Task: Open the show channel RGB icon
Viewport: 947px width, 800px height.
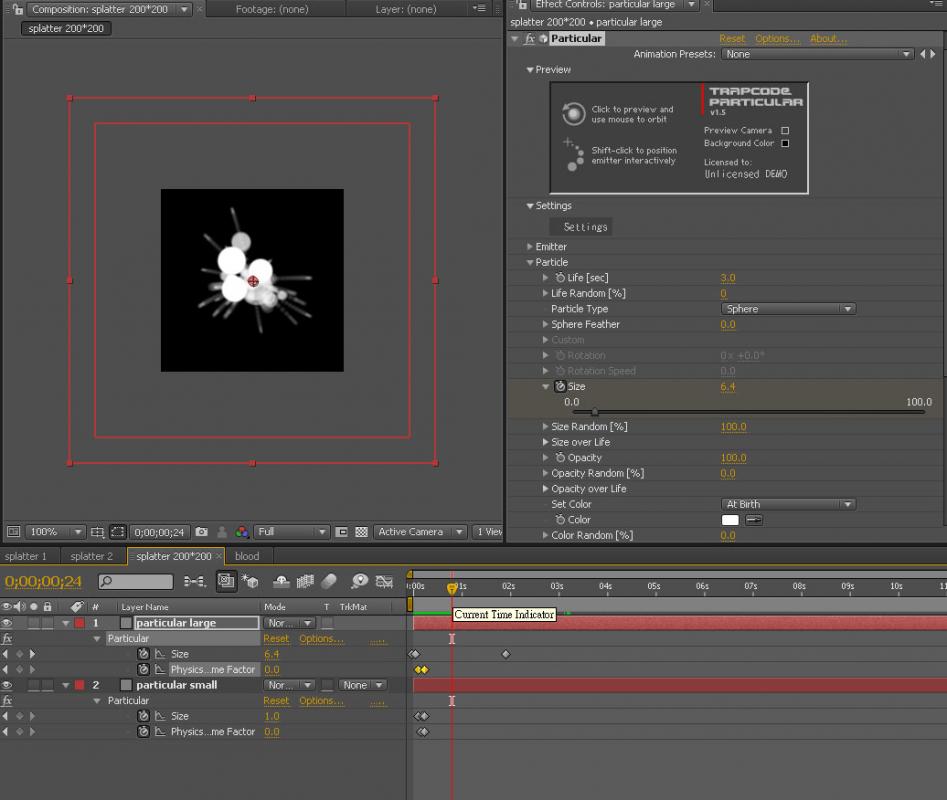Action: coord(241,532)
